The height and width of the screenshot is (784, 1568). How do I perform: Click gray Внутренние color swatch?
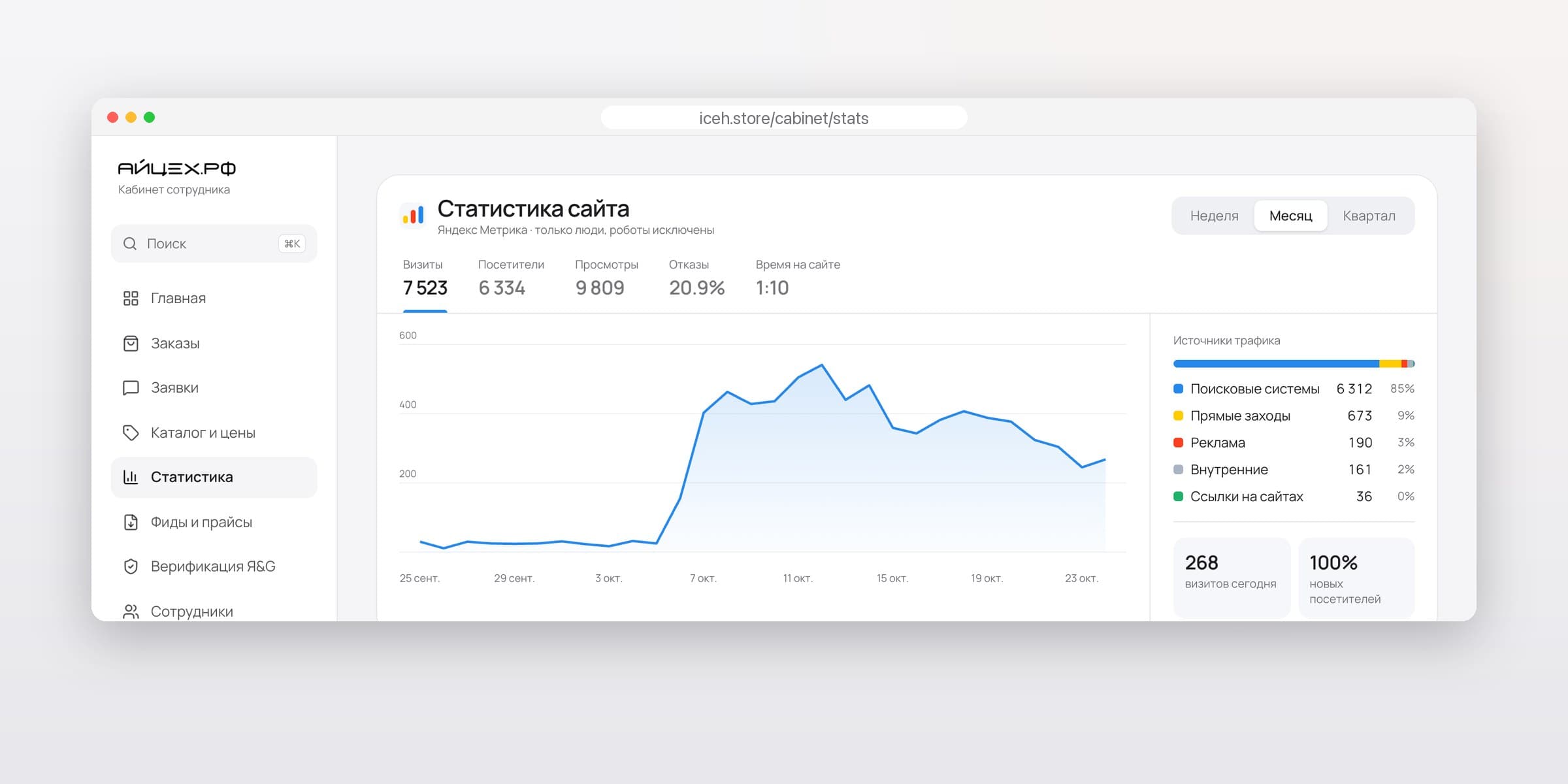[x=1179, y=469]
